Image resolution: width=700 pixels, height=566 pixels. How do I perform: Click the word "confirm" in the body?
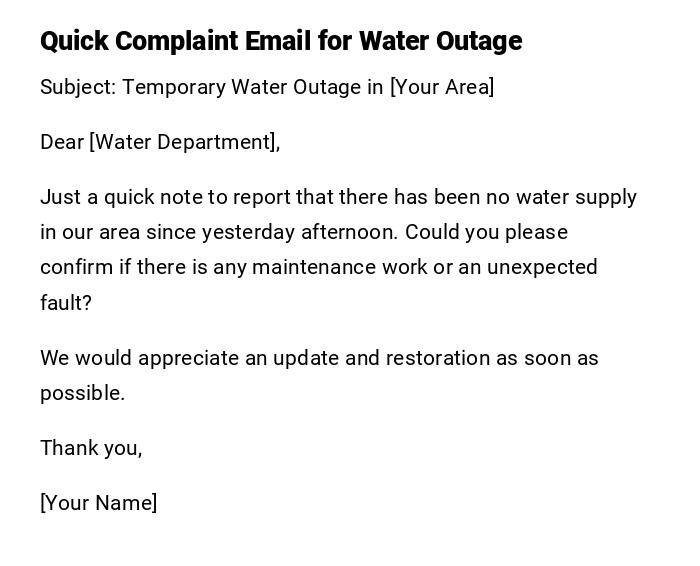tap(73, 267)
